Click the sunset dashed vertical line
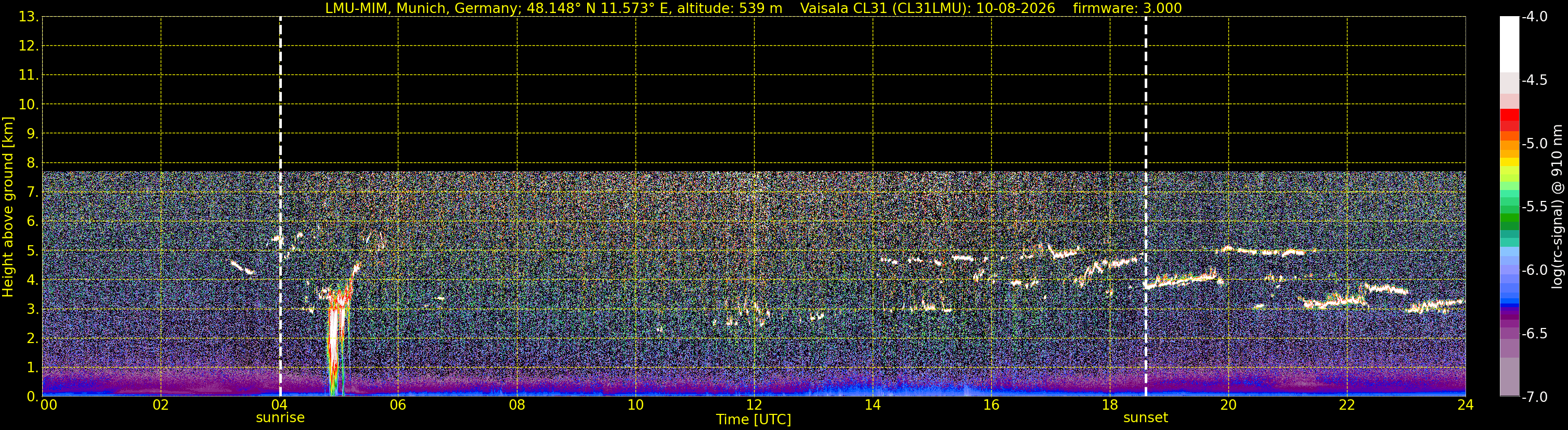The height and width of the screenshot is (430, 1568). click(x=1146, y=207)
